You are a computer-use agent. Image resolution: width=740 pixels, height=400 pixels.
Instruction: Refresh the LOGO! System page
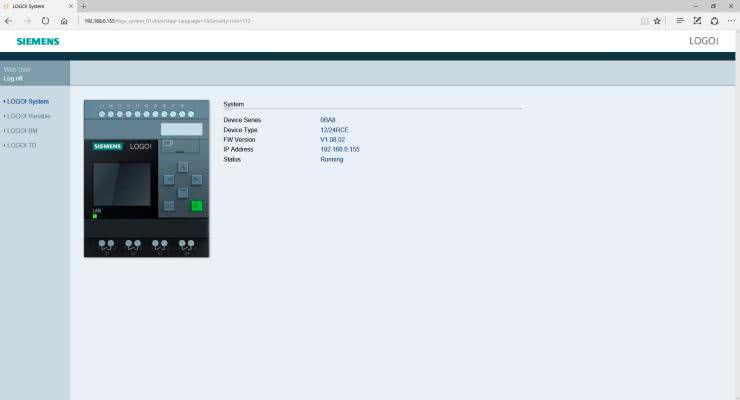(x=46, y=20)
